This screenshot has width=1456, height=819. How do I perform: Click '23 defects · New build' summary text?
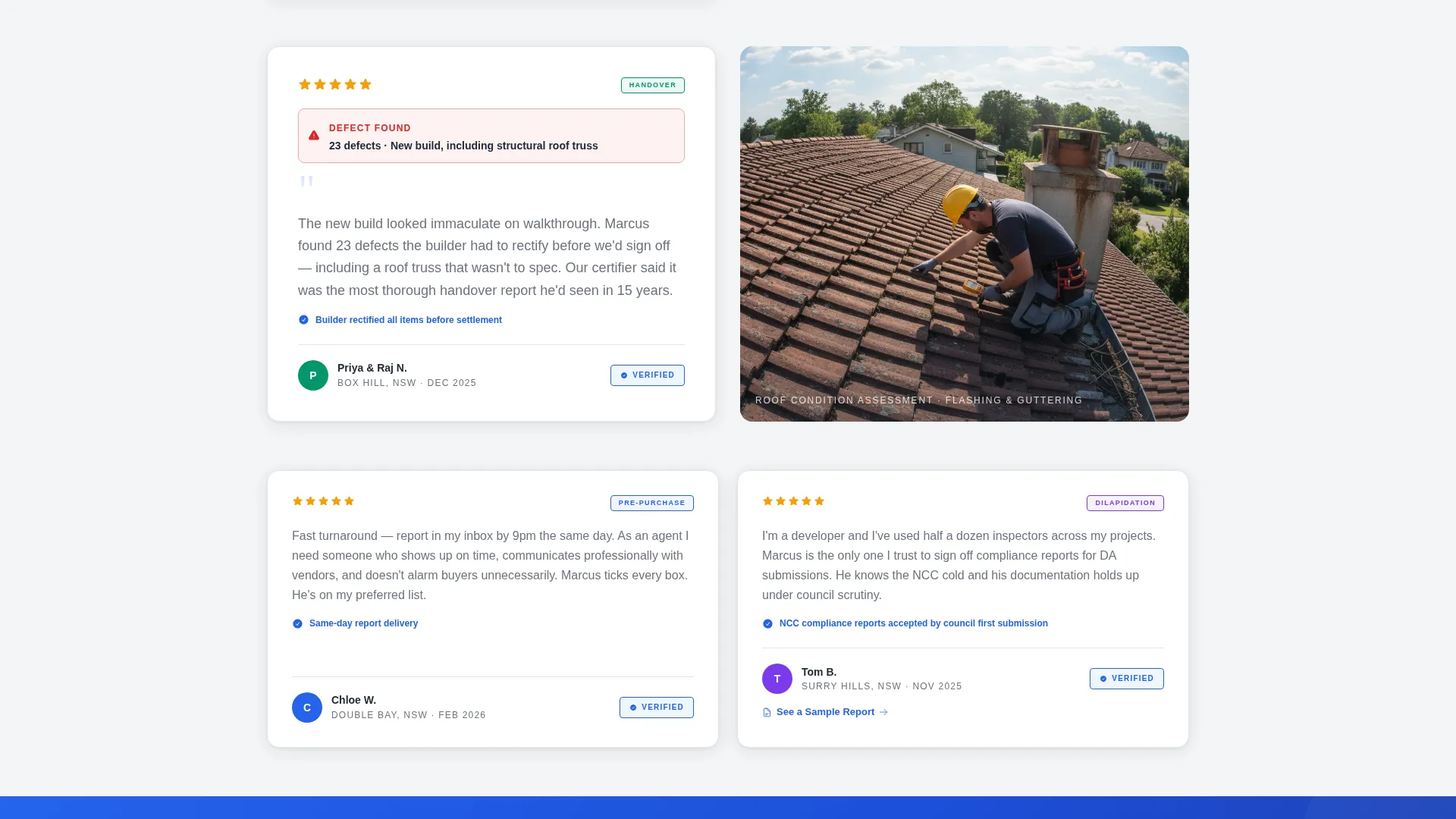[x=463, y=146]
